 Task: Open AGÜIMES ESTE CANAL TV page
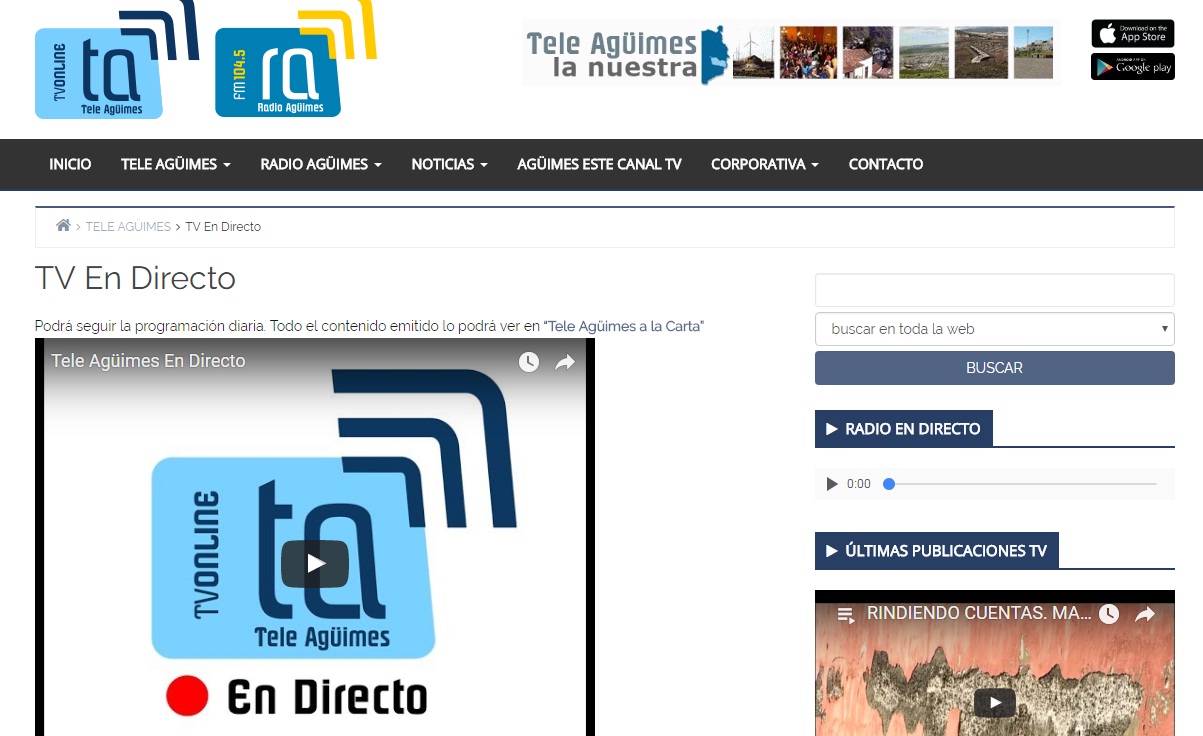[599, 164]
